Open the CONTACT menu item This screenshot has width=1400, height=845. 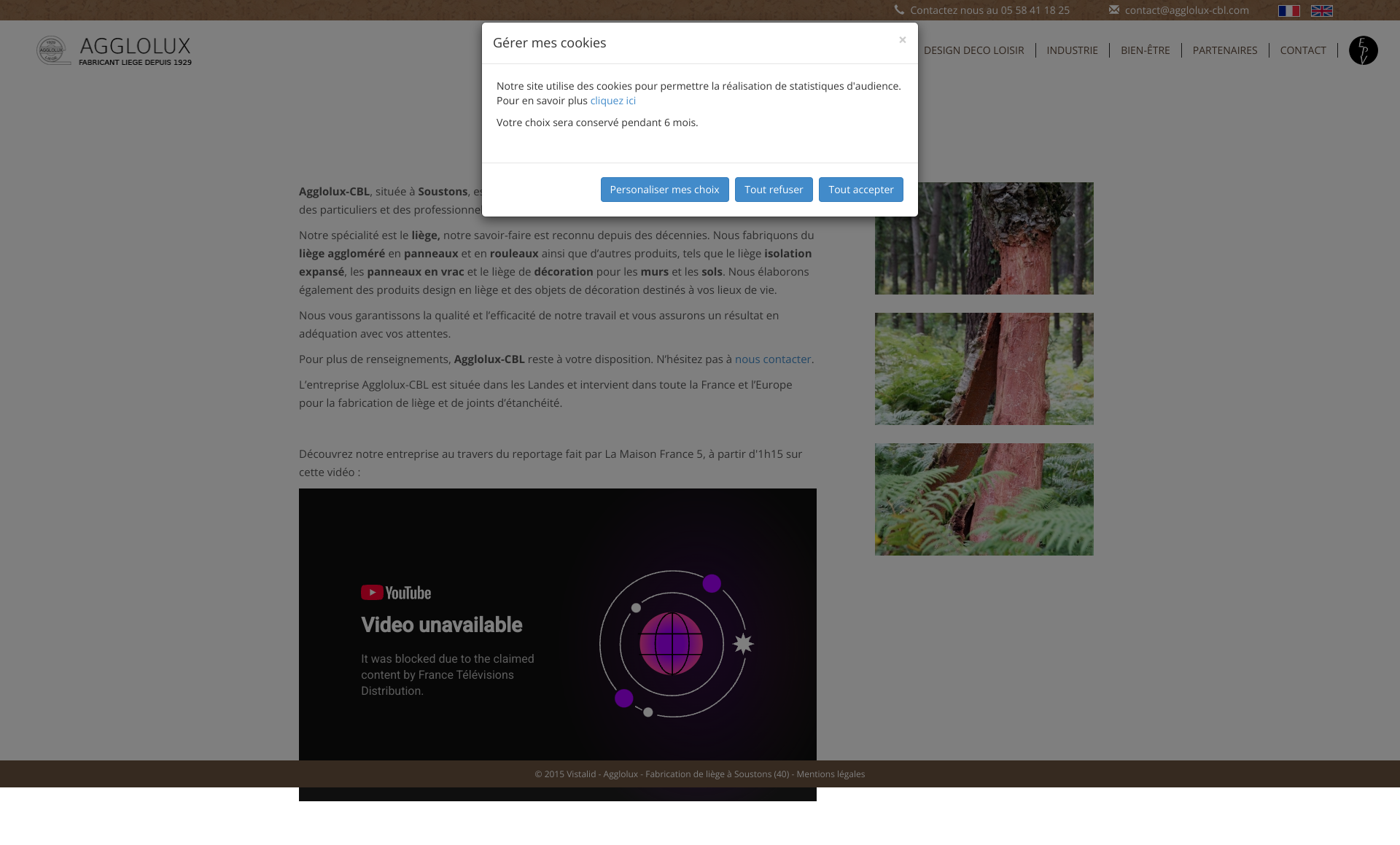pos(1302,50)
